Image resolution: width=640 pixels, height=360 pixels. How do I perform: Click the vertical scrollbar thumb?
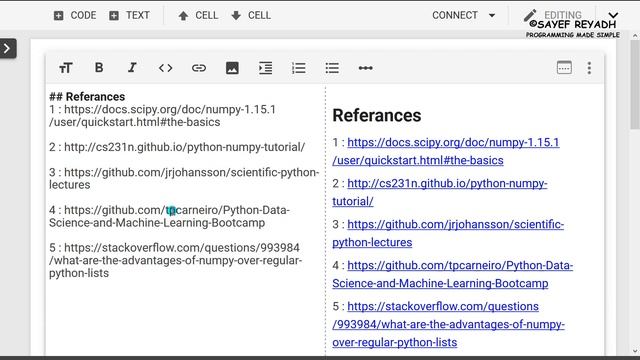click(x=635, y=85)
